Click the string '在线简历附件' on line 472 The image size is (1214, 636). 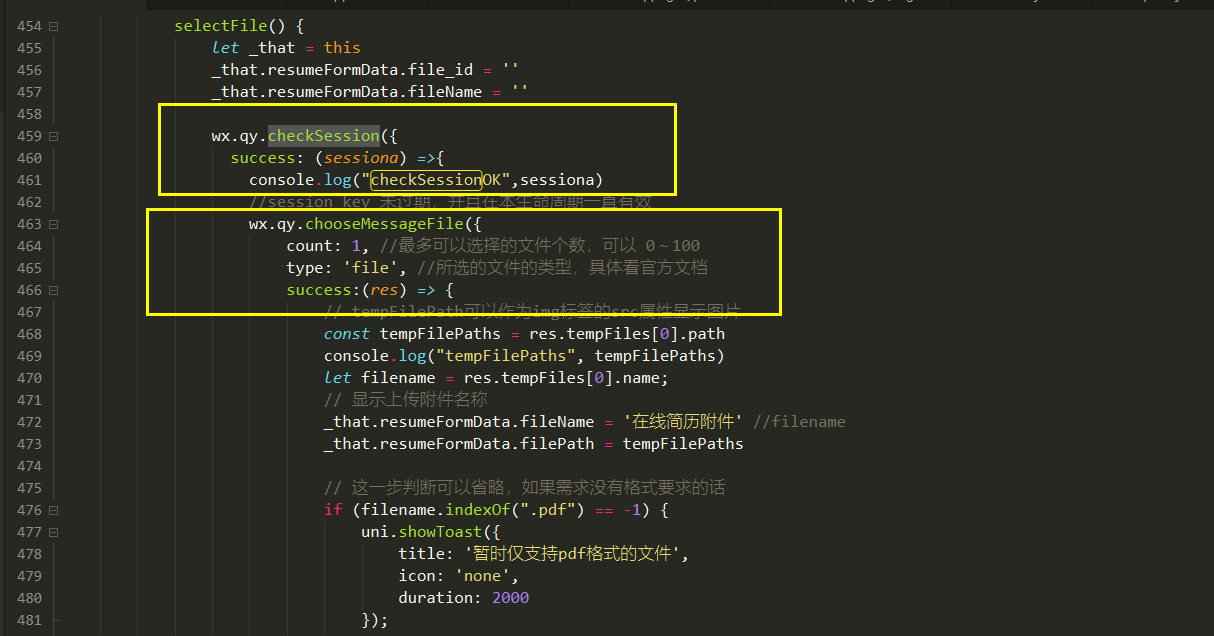point(681,421)
